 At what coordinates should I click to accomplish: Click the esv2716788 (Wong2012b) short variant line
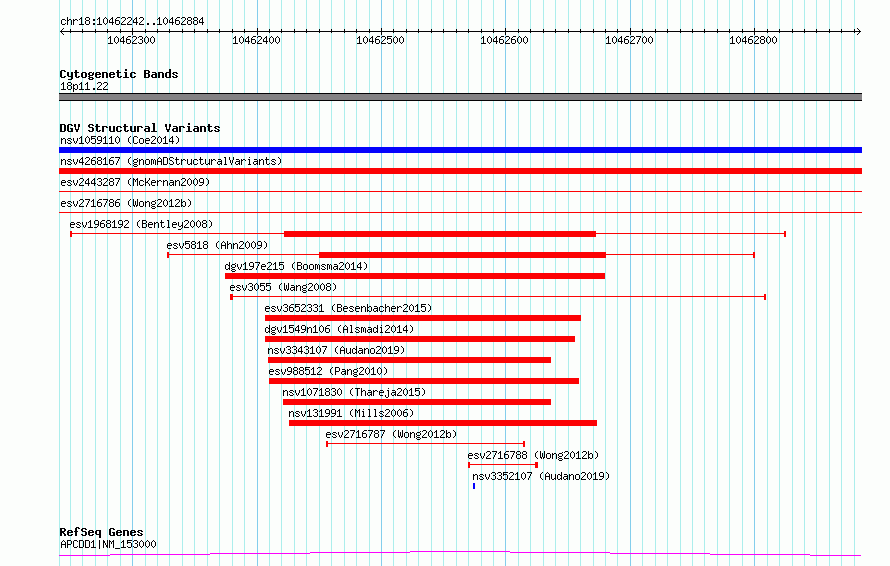[503, 465]
